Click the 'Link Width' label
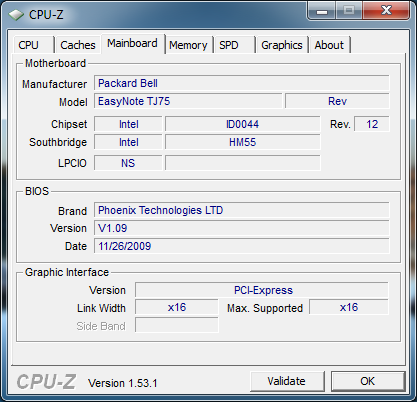Viewport: 417px width, 402px height. click(101, 308)
